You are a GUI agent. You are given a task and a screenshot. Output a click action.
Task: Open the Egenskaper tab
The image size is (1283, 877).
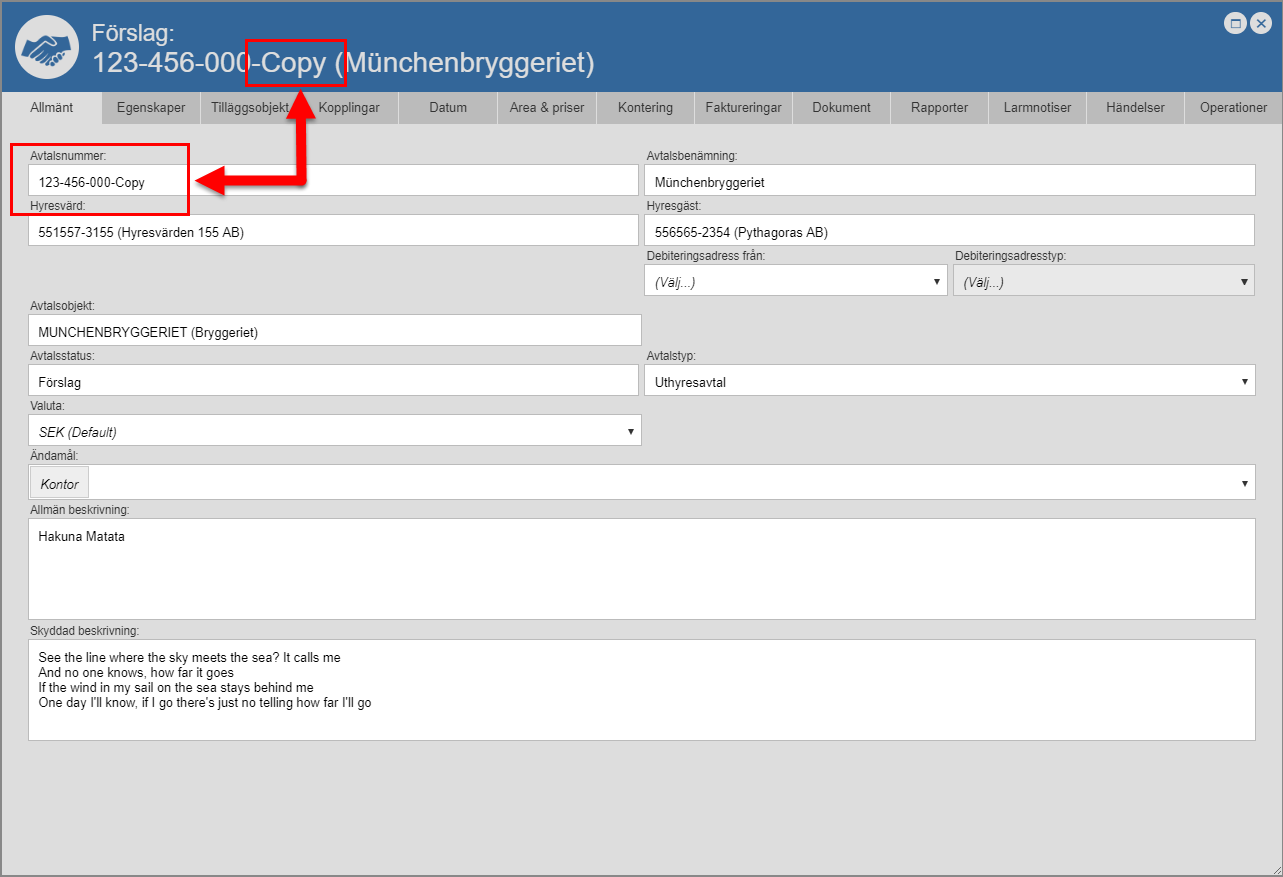(x=151, y=108)
